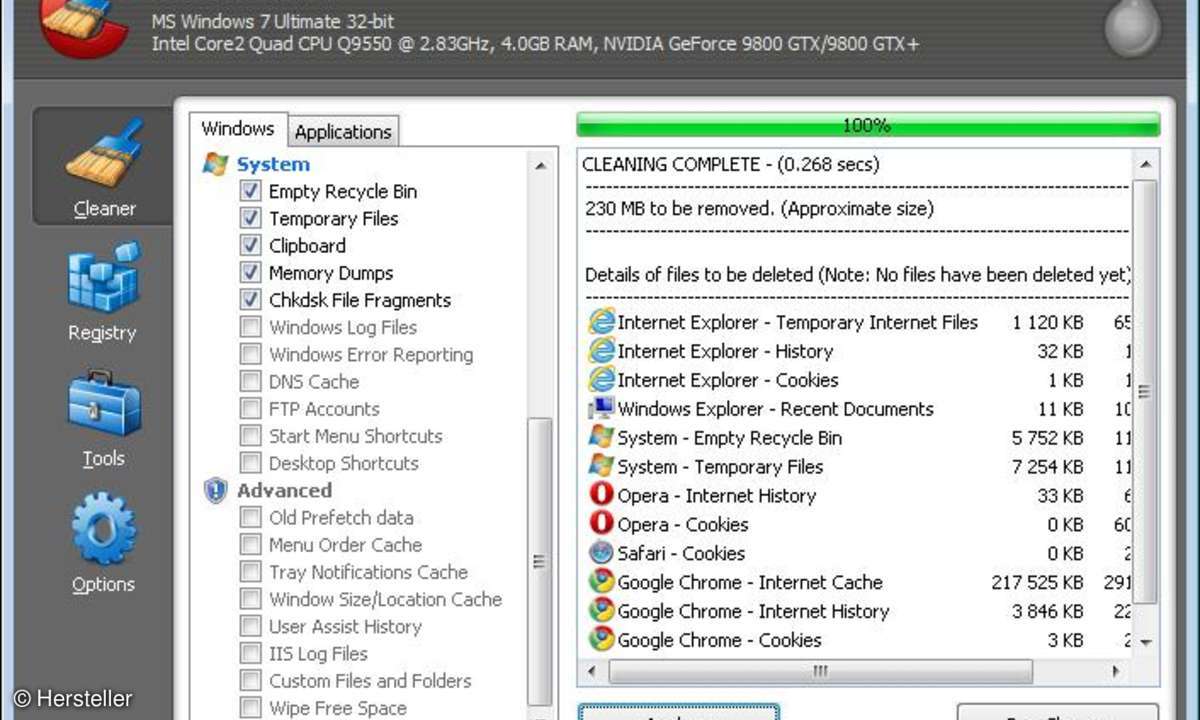Enable the Custom Files and Folders checkbox
Screen dimensions: 1200x720
(250, 681)
